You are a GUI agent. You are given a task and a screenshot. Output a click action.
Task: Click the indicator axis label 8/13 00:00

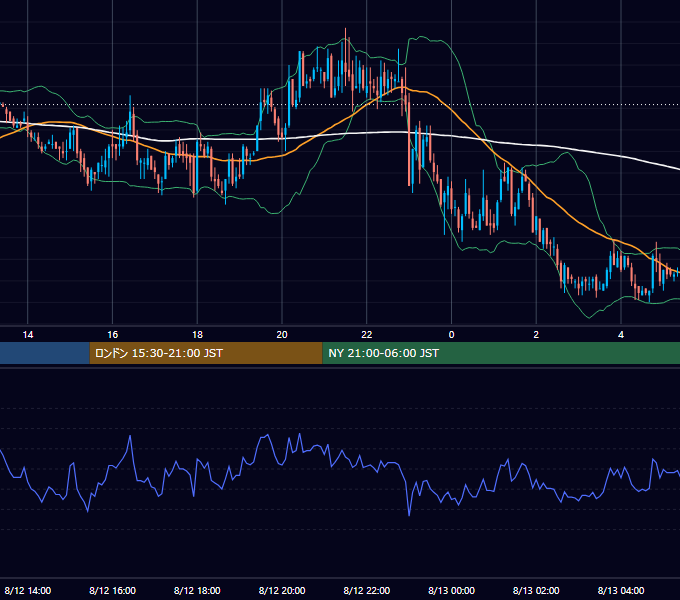(x=451, y=590)
